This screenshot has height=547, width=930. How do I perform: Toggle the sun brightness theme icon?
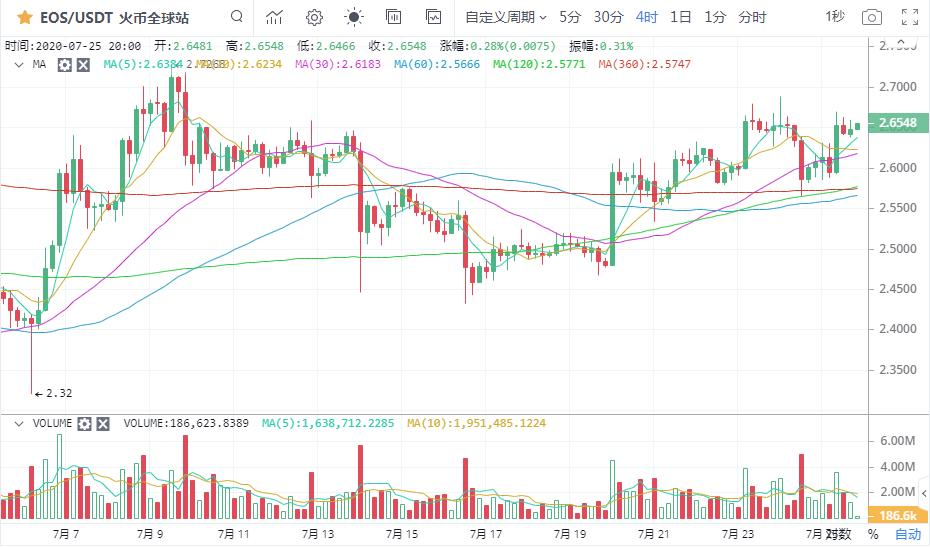coord(353,17)
